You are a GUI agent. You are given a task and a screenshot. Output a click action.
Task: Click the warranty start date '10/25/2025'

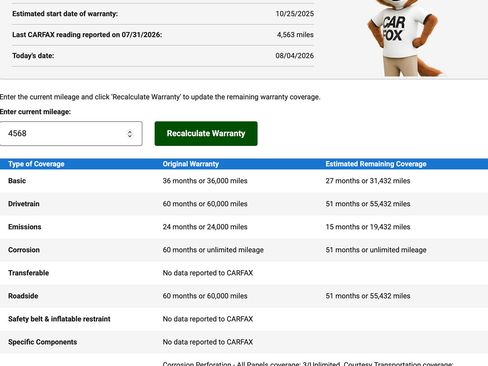(x=295, y=14)
